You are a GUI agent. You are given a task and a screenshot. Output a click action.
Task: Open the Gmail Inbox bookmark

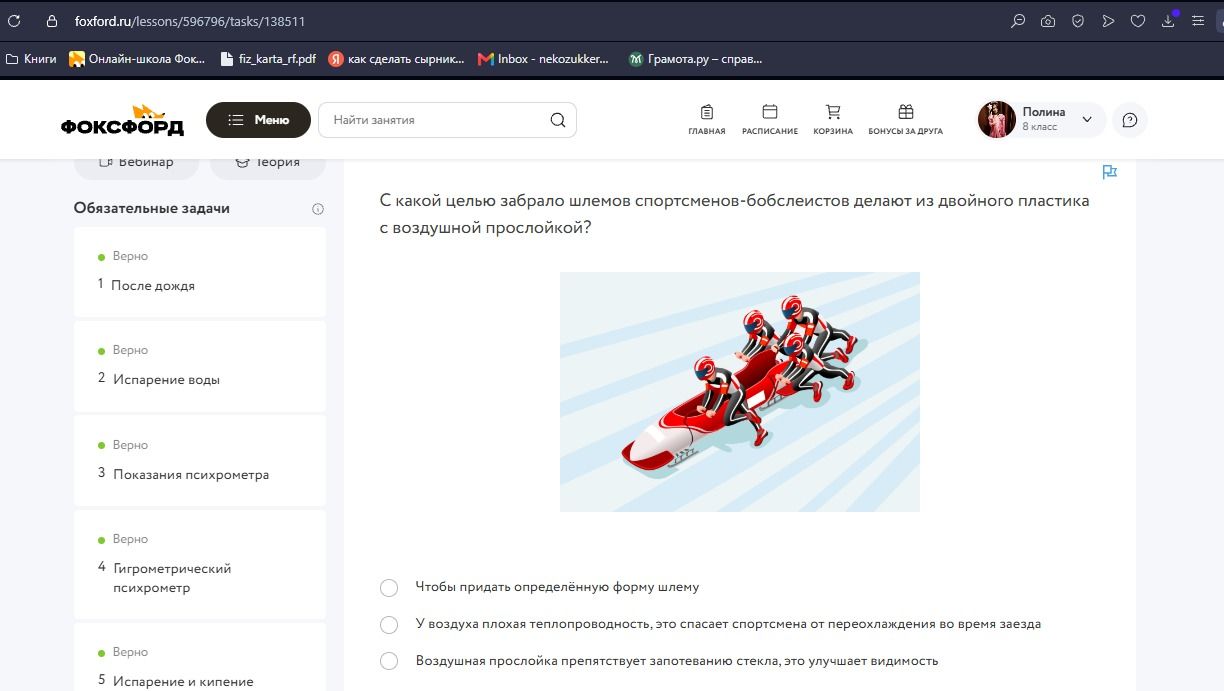[543, 59]
